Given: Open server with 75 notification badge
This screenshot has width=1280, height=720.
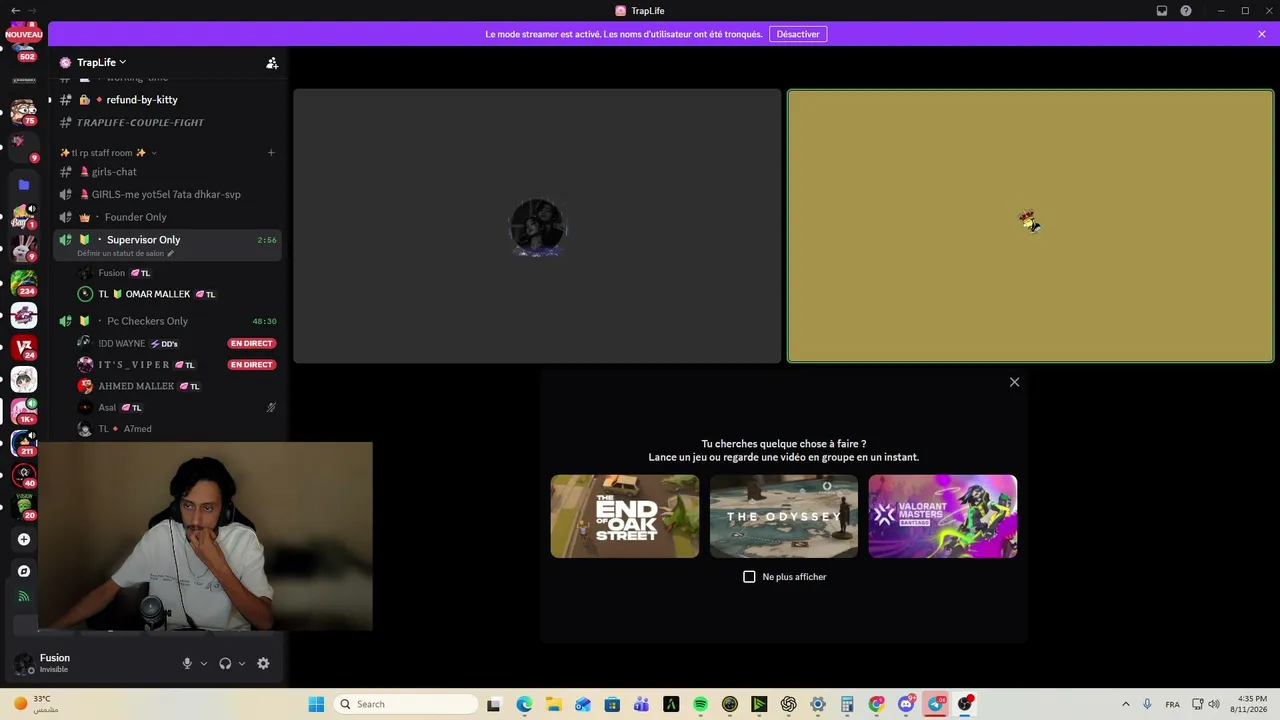Looking at the screenshot, I should coord(24,111).
